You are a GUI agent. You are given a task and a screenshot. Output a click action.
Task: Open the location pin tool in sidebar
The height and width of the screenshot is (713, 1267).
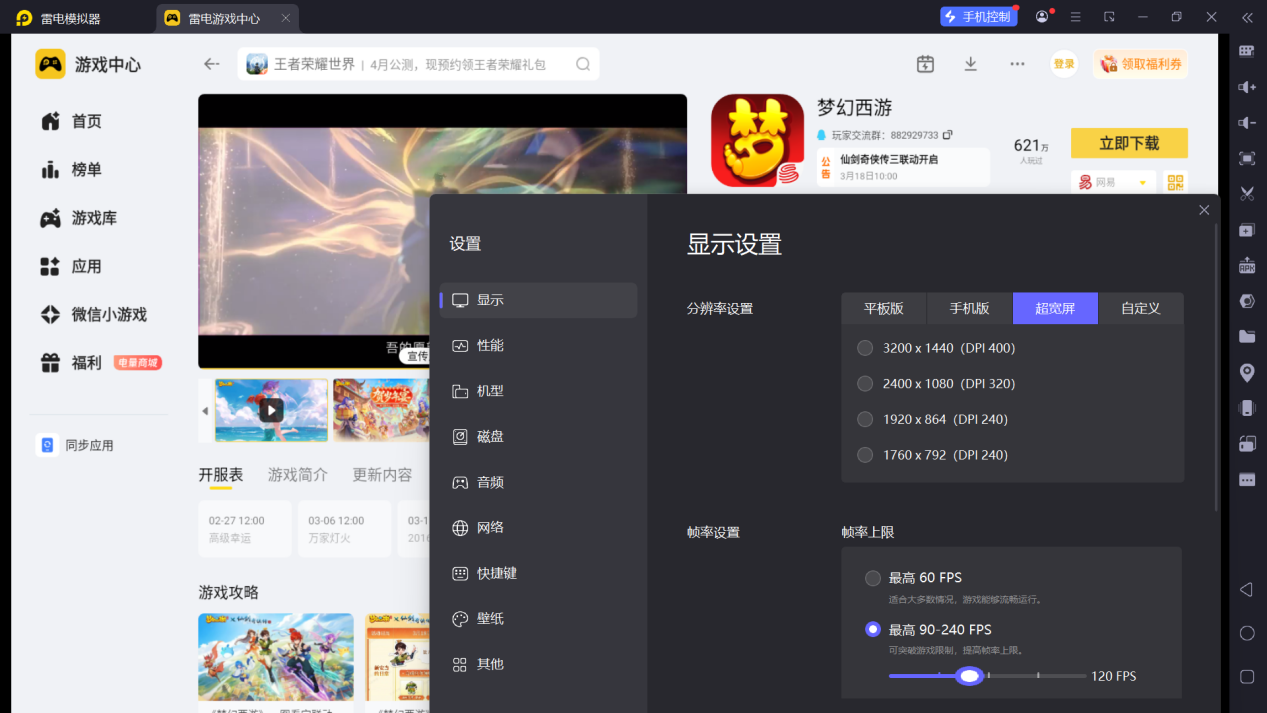pyautogui.click(x=1247, y=373)
